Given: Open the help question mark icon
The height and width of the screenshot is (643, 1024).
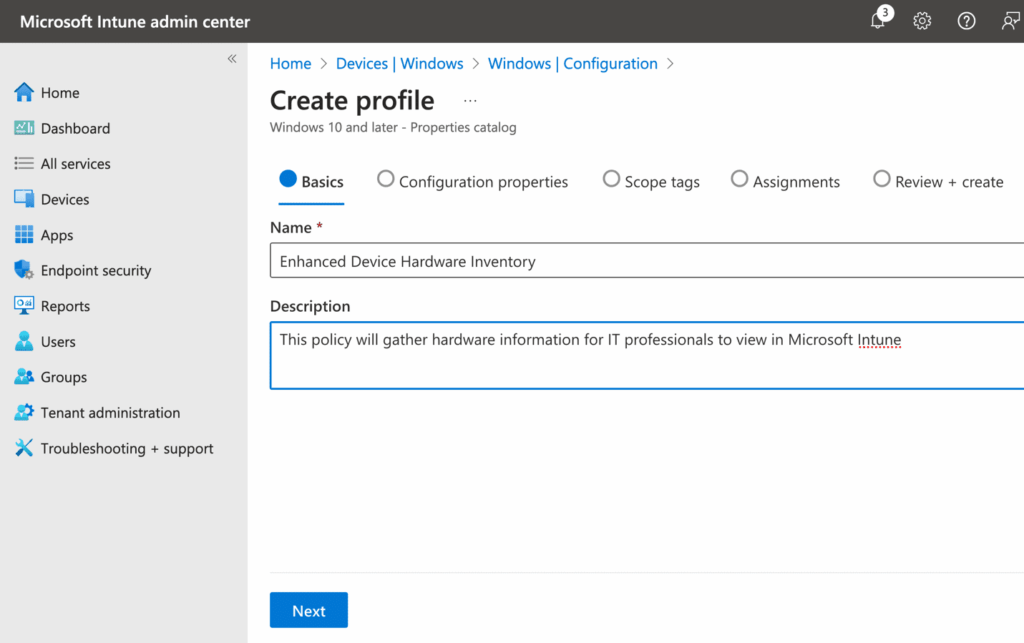Looking at the screenshot, I should [x=966, y=20].
